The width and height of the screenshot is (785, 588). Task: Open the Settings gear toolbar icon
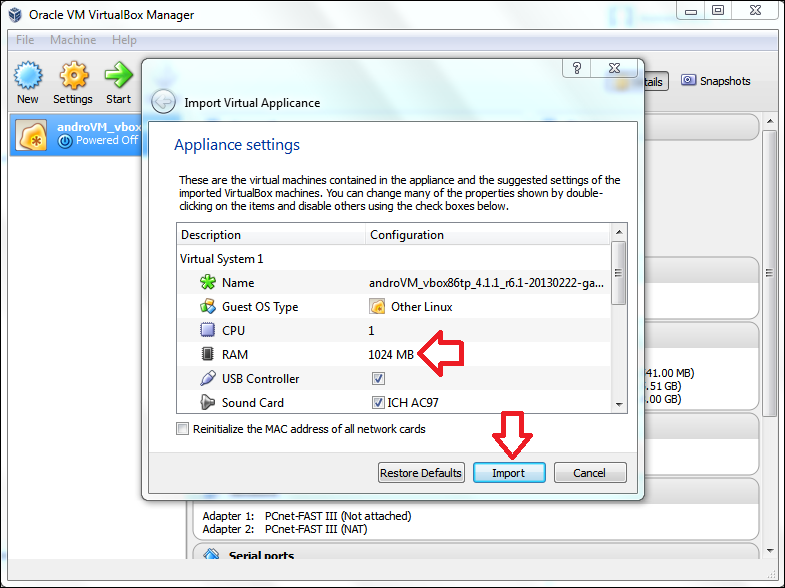pyautogui.click(x=73, y=76)
